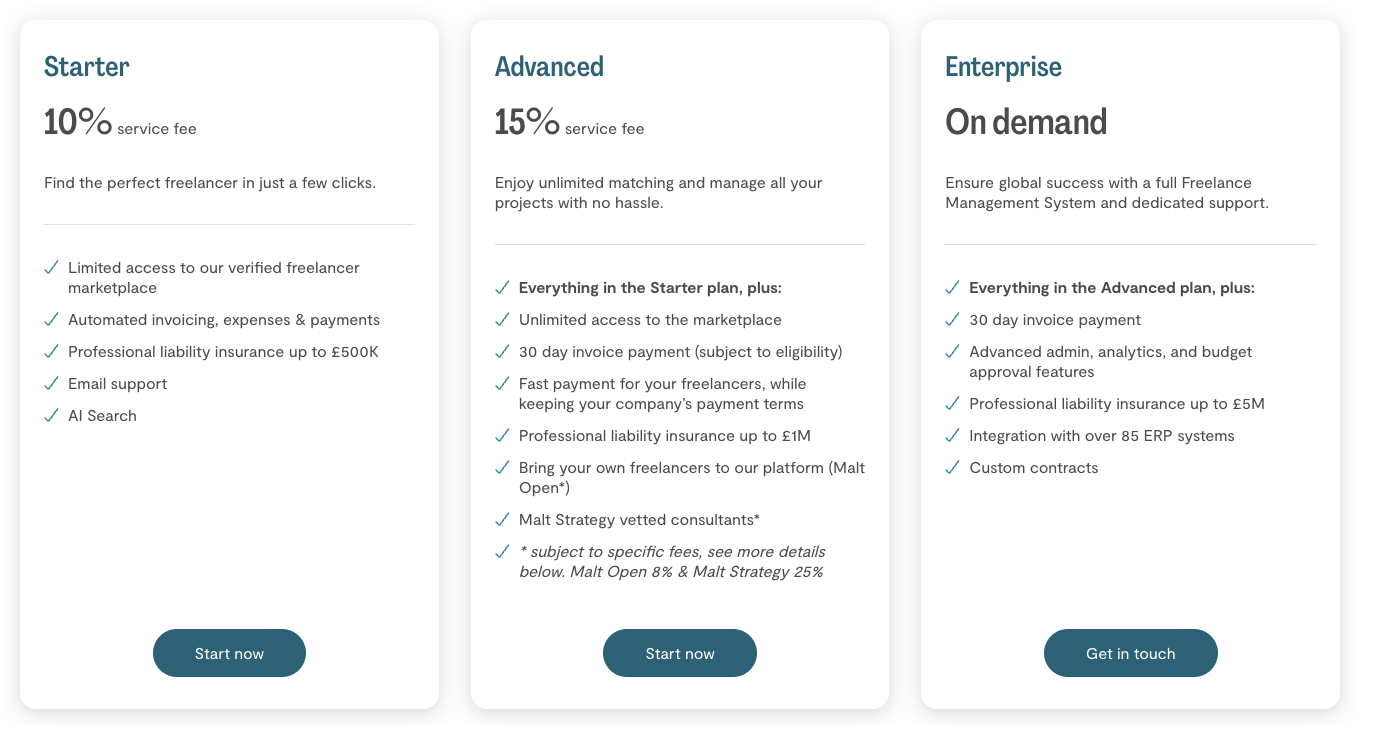Click checkmark beside Malt Strategy vetted consultants
Screen dimensions: 1380x730
pos(502,520)
